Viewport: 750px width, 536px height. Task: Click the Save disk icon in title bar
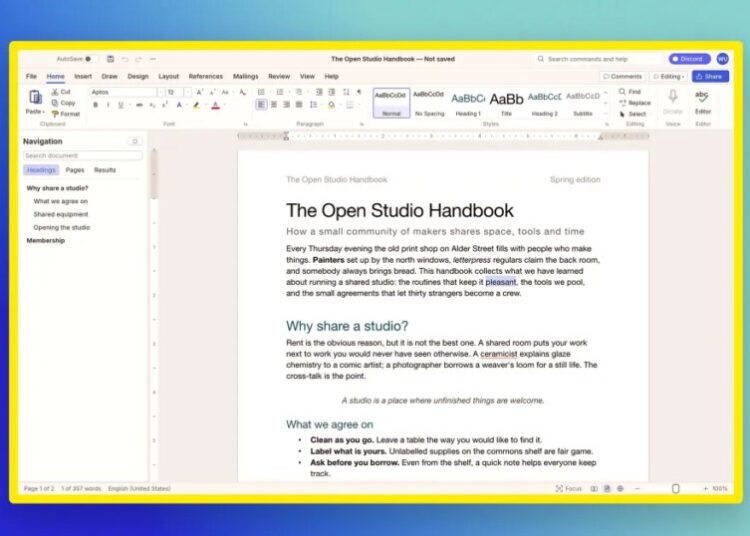110,59
